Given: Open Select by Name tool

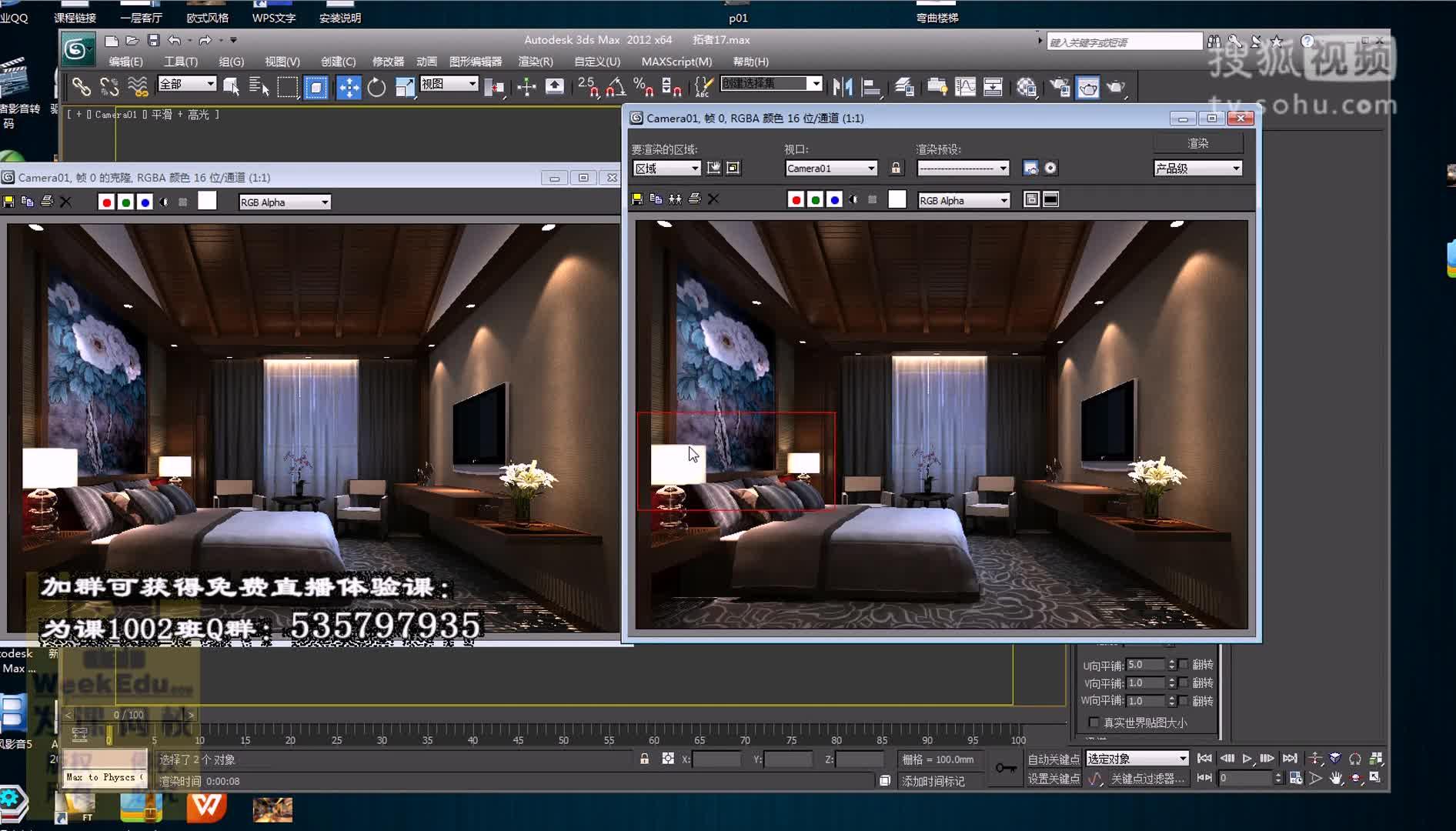Looking at the screenshot, I should click(259, 87).
